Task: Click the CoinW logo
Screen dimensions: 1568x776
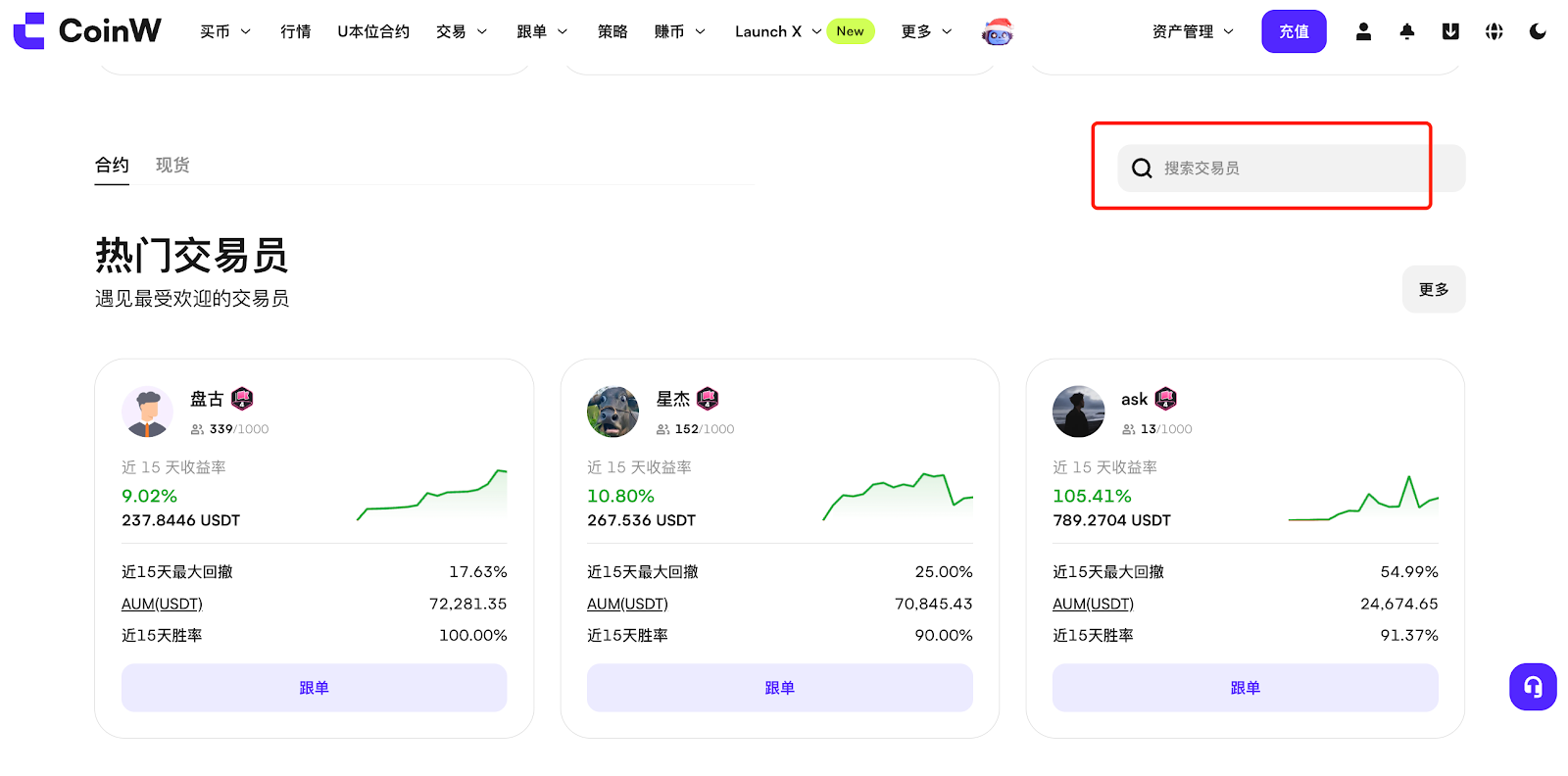Action: point(87,31)
